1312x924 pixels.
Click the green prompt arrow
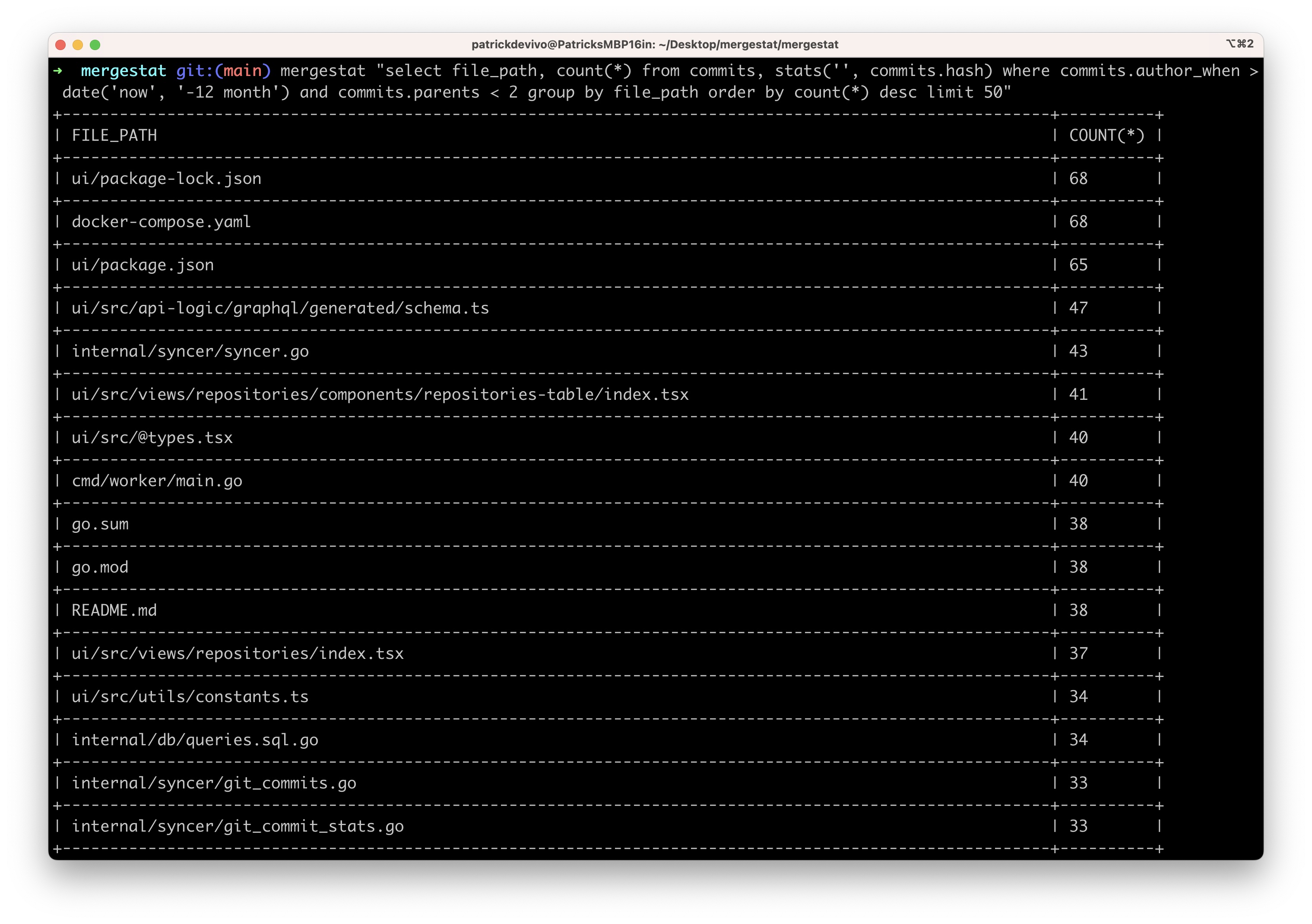58,71
